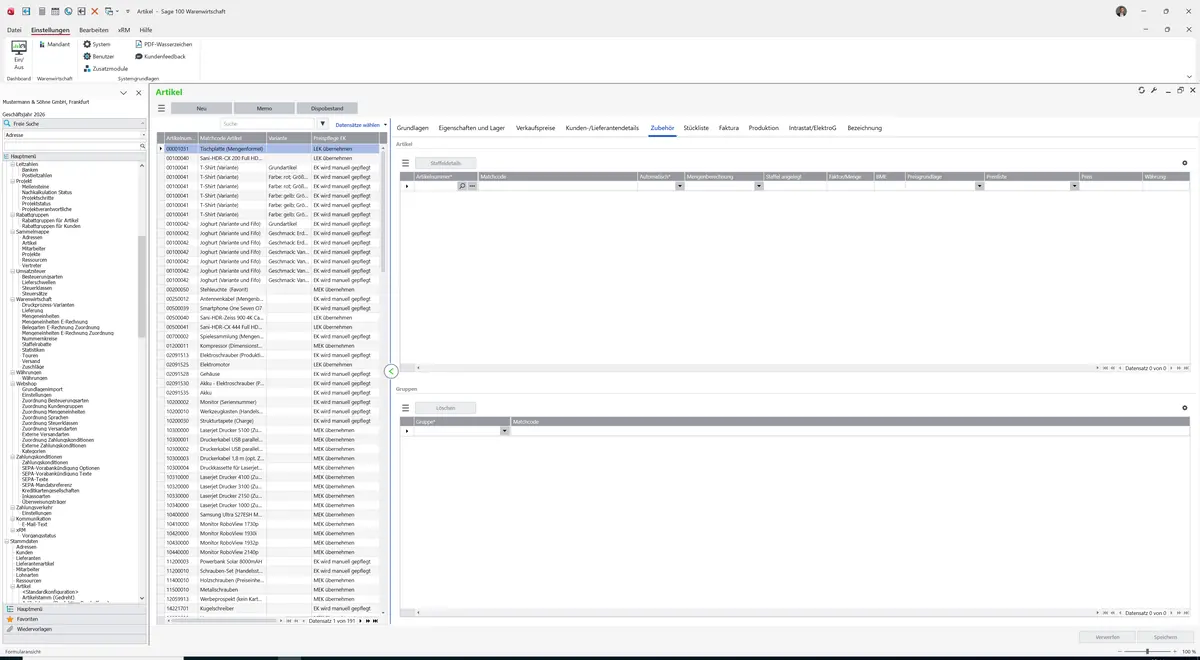Open Zusatzmodule in ribbon
The image size is (1200, 660).
click(x=105, y=68)
